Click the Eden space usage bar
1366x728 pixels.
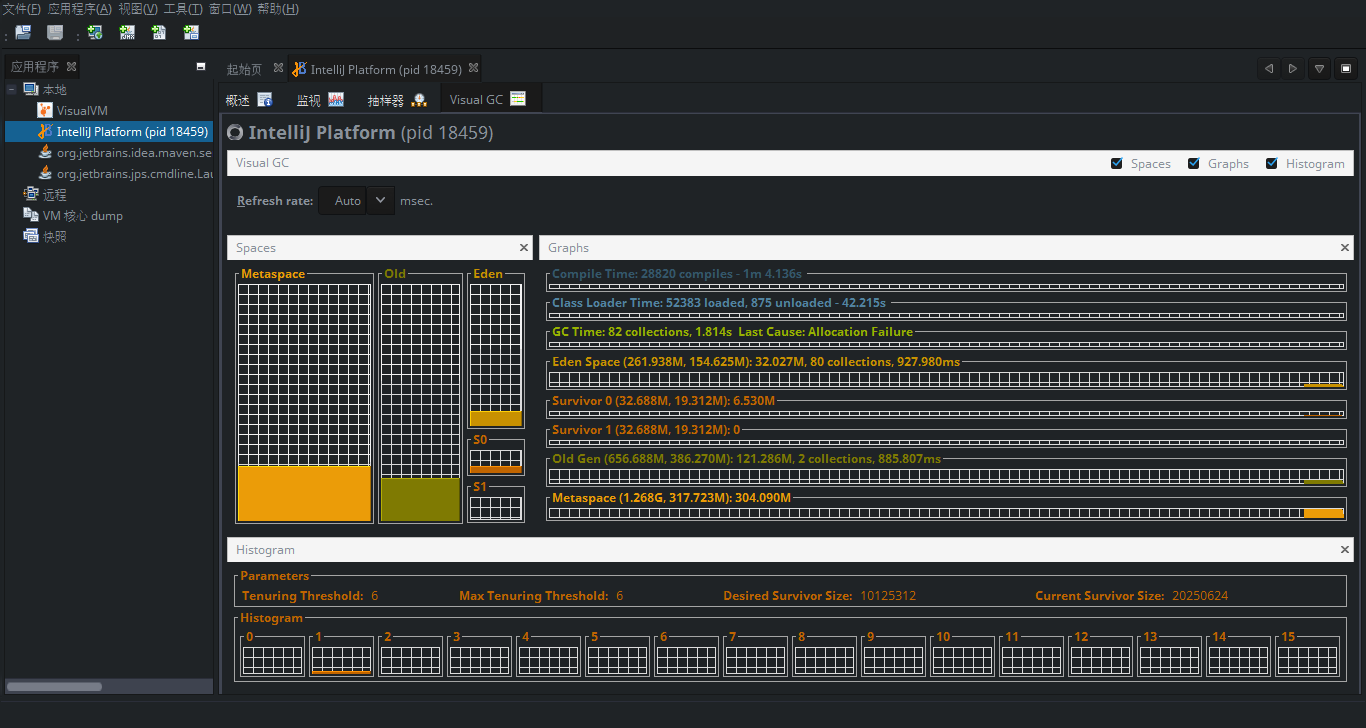coord(495,419)
